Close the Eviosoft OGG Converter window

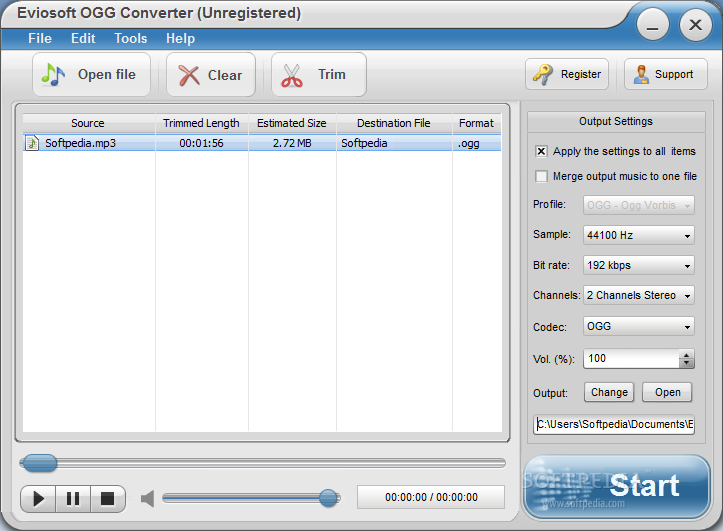(695, 24)
